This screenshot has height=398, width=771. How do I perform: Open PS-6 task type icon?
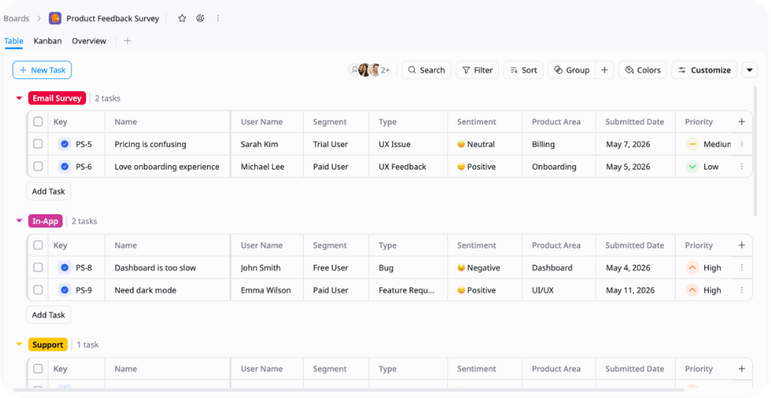click(64, 167)
